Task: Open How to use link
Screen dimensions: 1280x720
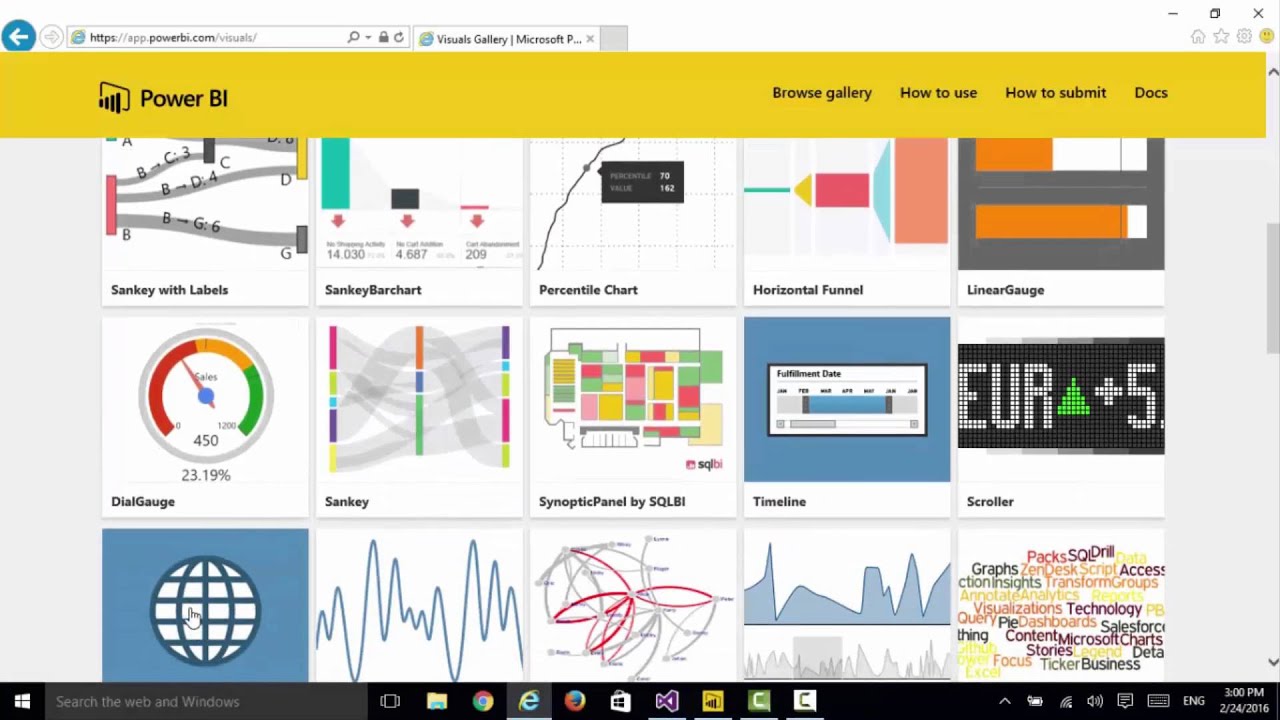Action: [x=938, y=93]
